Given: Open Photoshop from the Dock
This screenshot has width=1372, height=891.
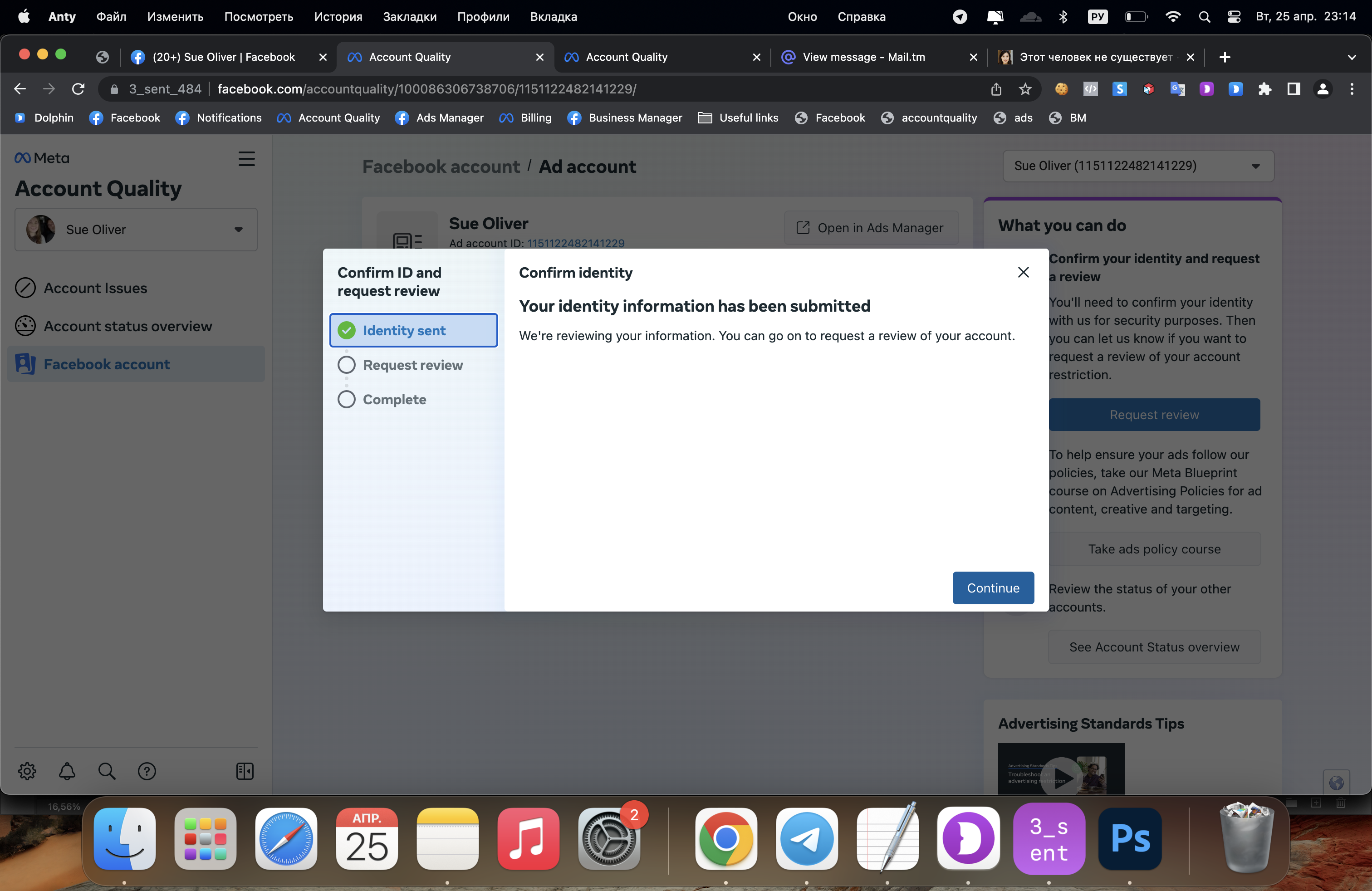Looking at the screenshot, I should click(x=1129, y=838).
